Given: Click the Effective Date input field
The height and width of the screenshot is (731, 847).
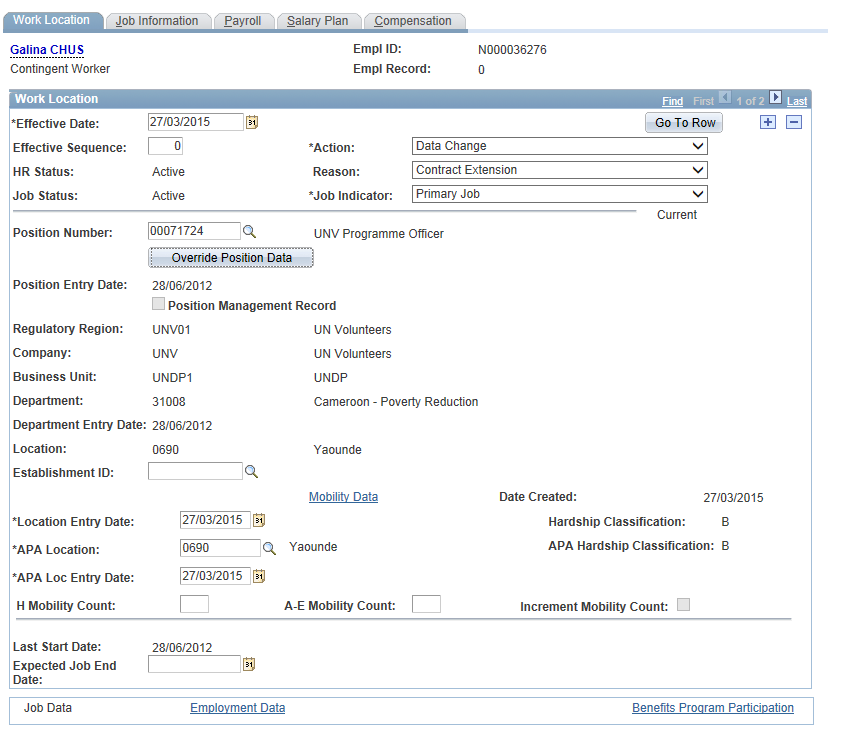Looking at the screenshot, I should [196, 122].
